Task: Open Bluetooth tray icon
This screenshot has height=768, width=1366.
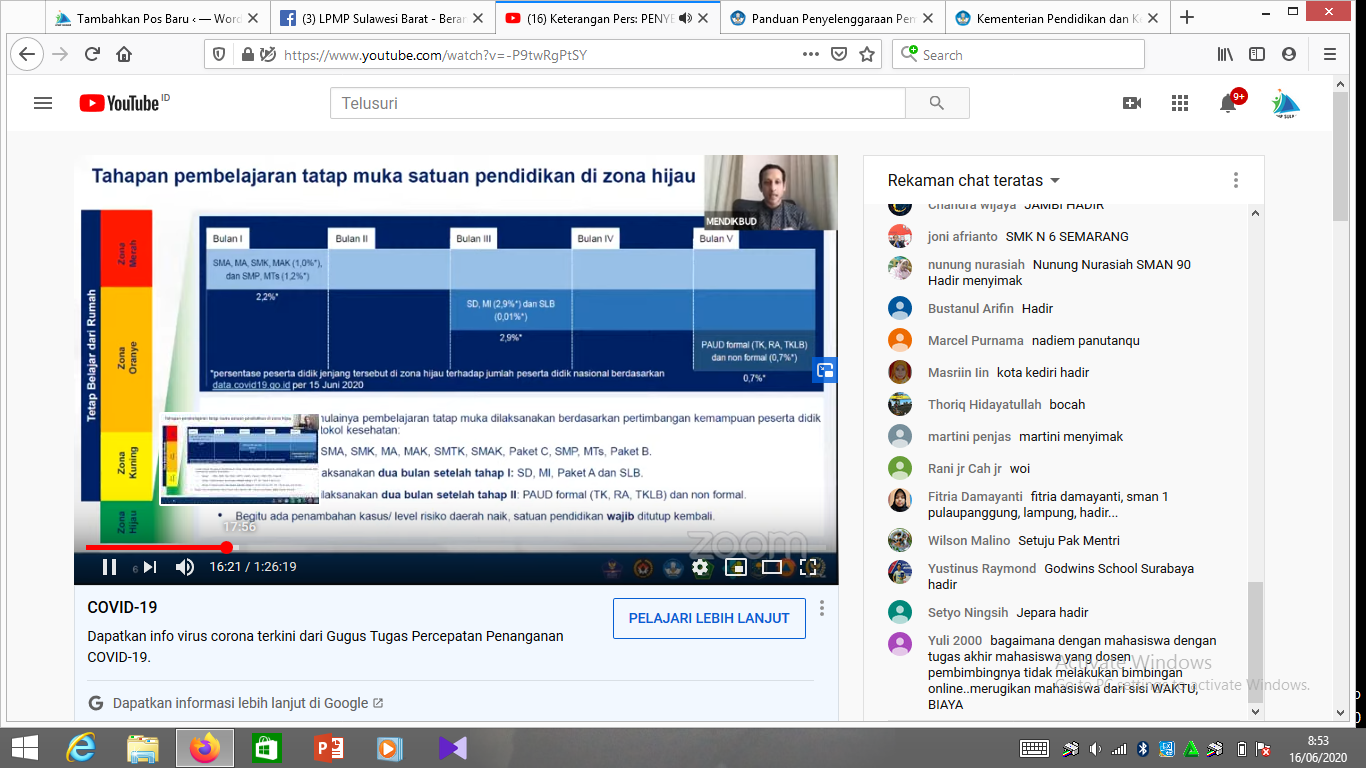Action: point(1142,748)
